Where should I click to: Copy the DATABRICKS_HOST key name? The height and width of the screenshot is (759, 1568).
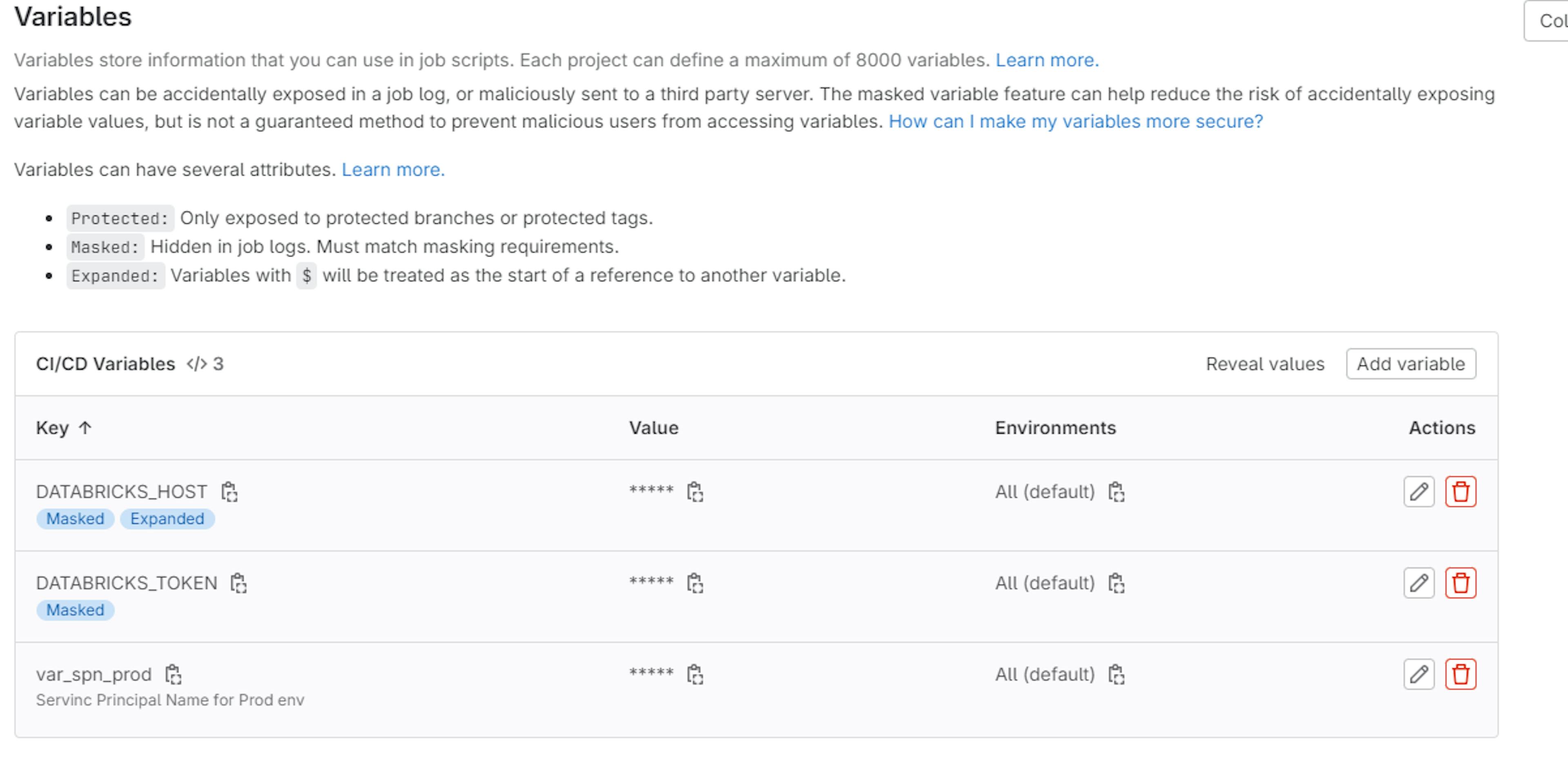click(229, 491)
